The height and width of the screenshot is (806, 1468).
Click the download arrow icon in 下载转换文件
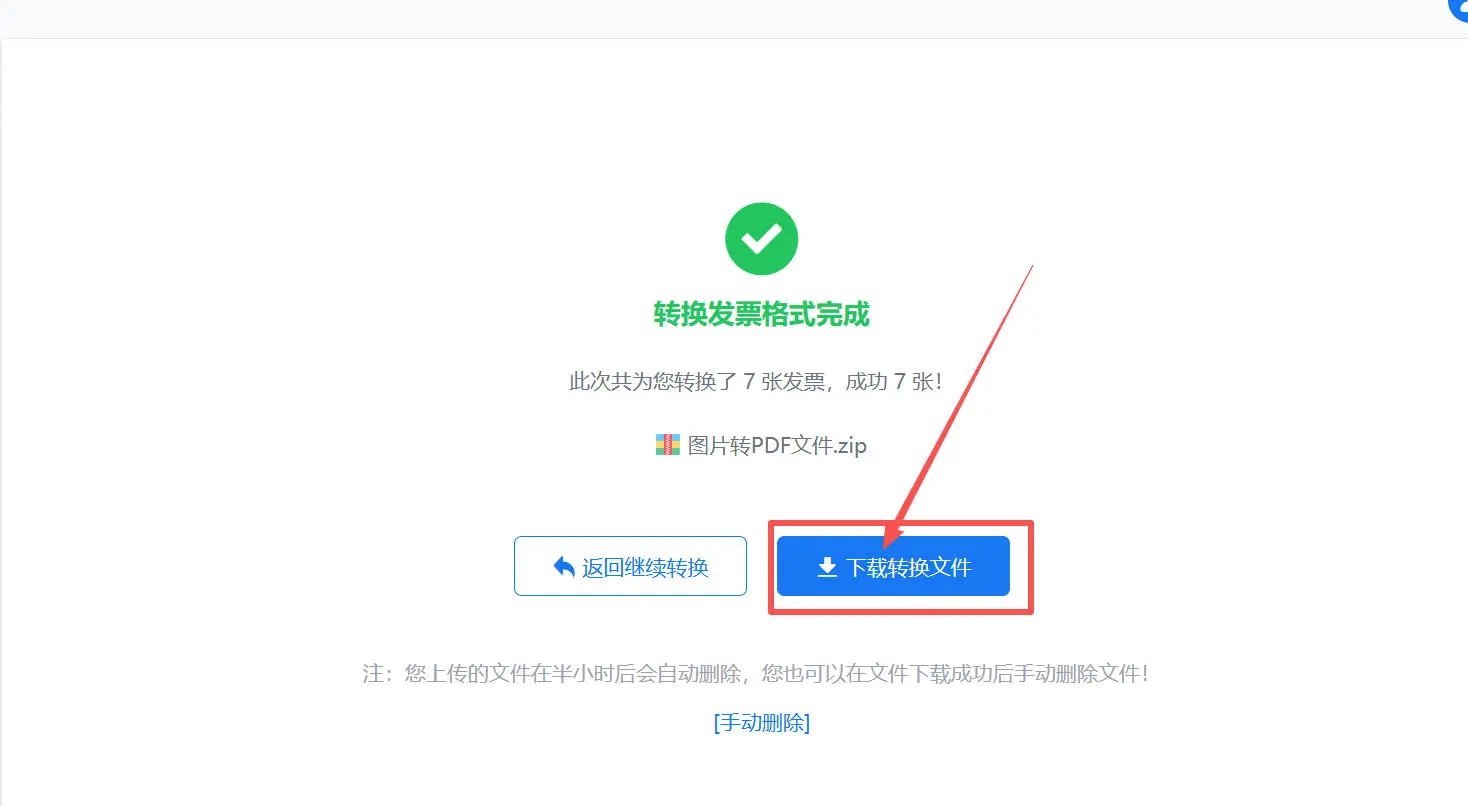click(827, 568)
